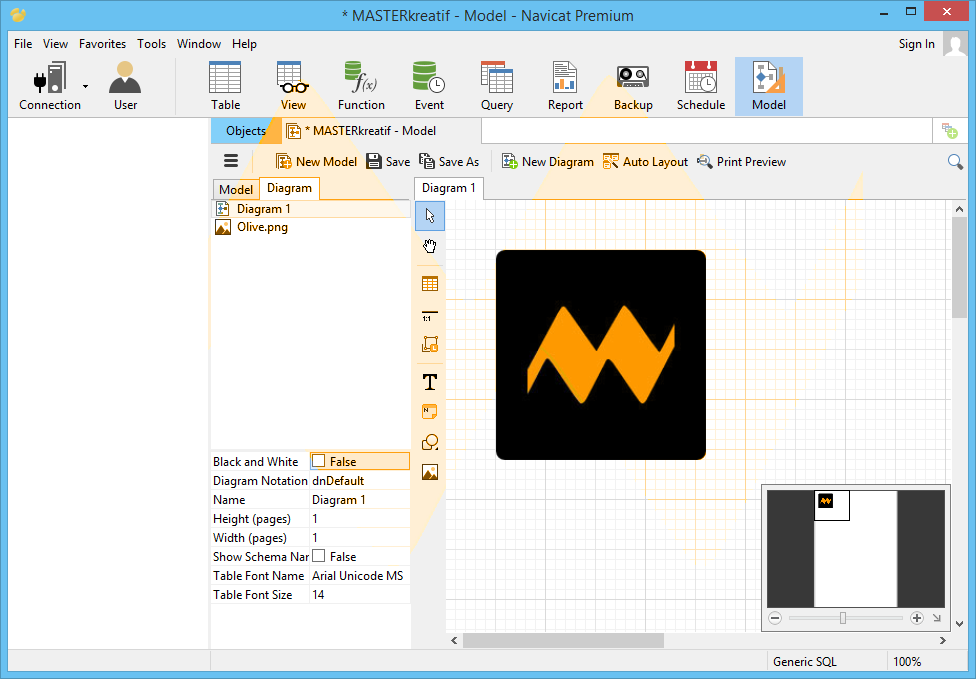
Task: Open the User manager icon
Action: [x=125, y=87]
